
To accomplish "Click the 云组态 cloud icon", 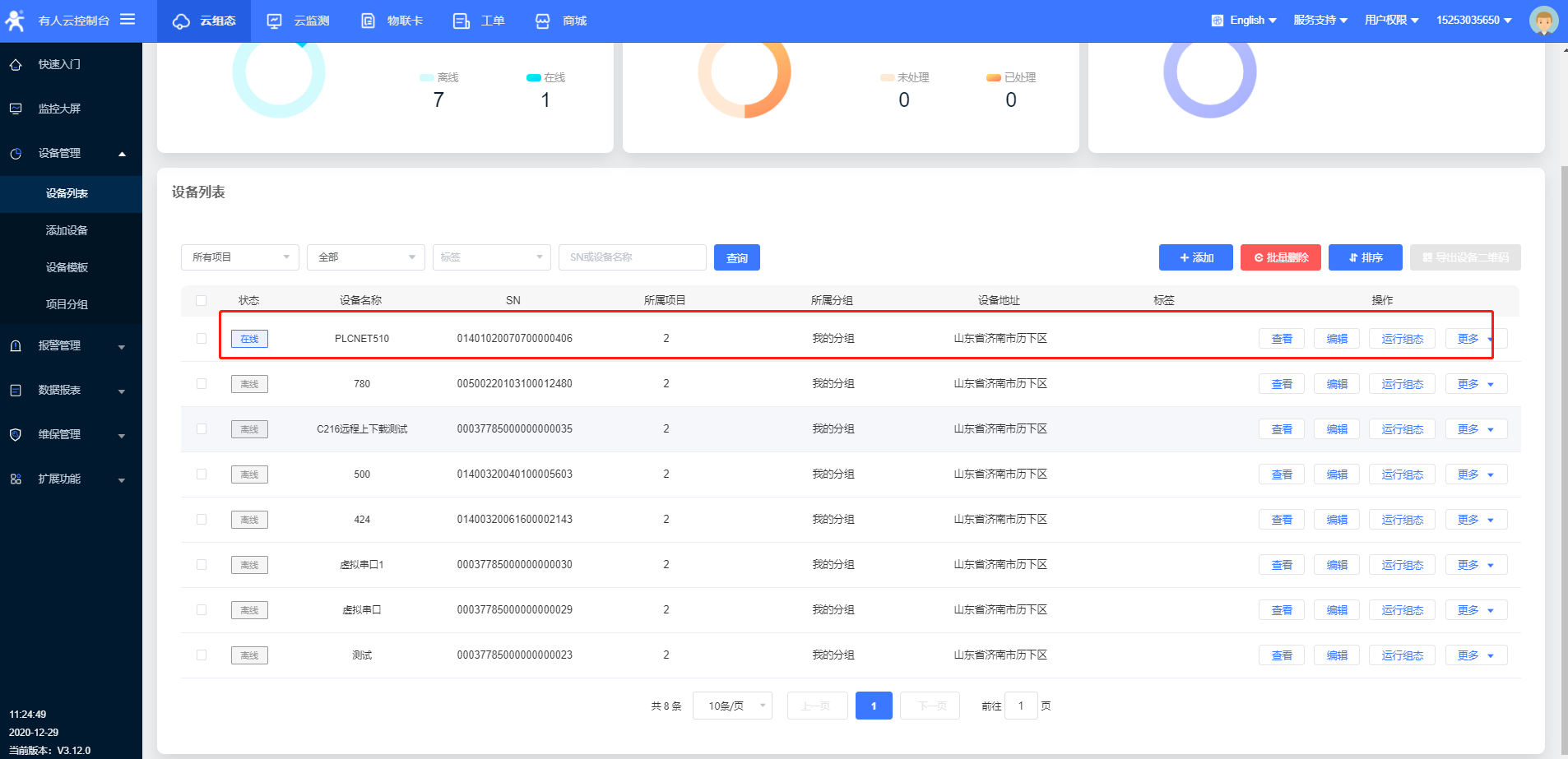I will tap(181, 21).
